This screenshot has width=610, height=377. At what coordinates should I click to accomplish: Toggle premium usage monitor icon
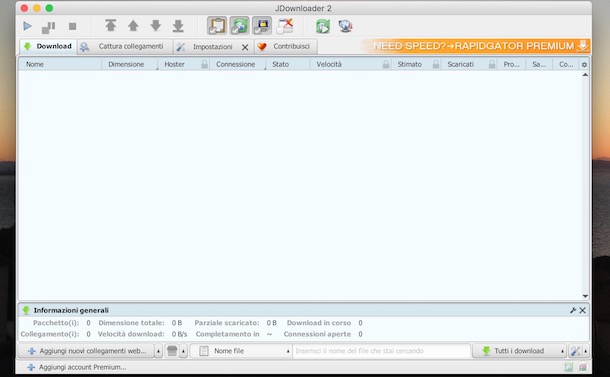point(262,26)
